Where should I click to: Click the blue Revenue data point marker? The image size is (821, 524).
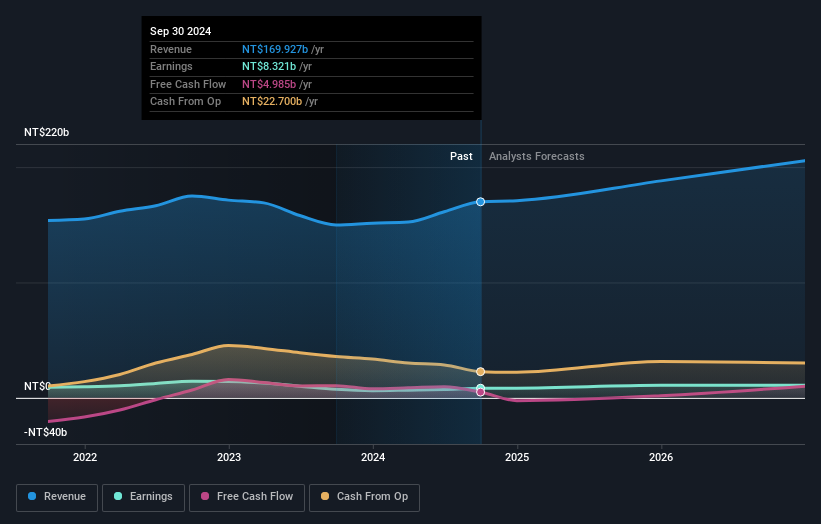coord(480,202)
